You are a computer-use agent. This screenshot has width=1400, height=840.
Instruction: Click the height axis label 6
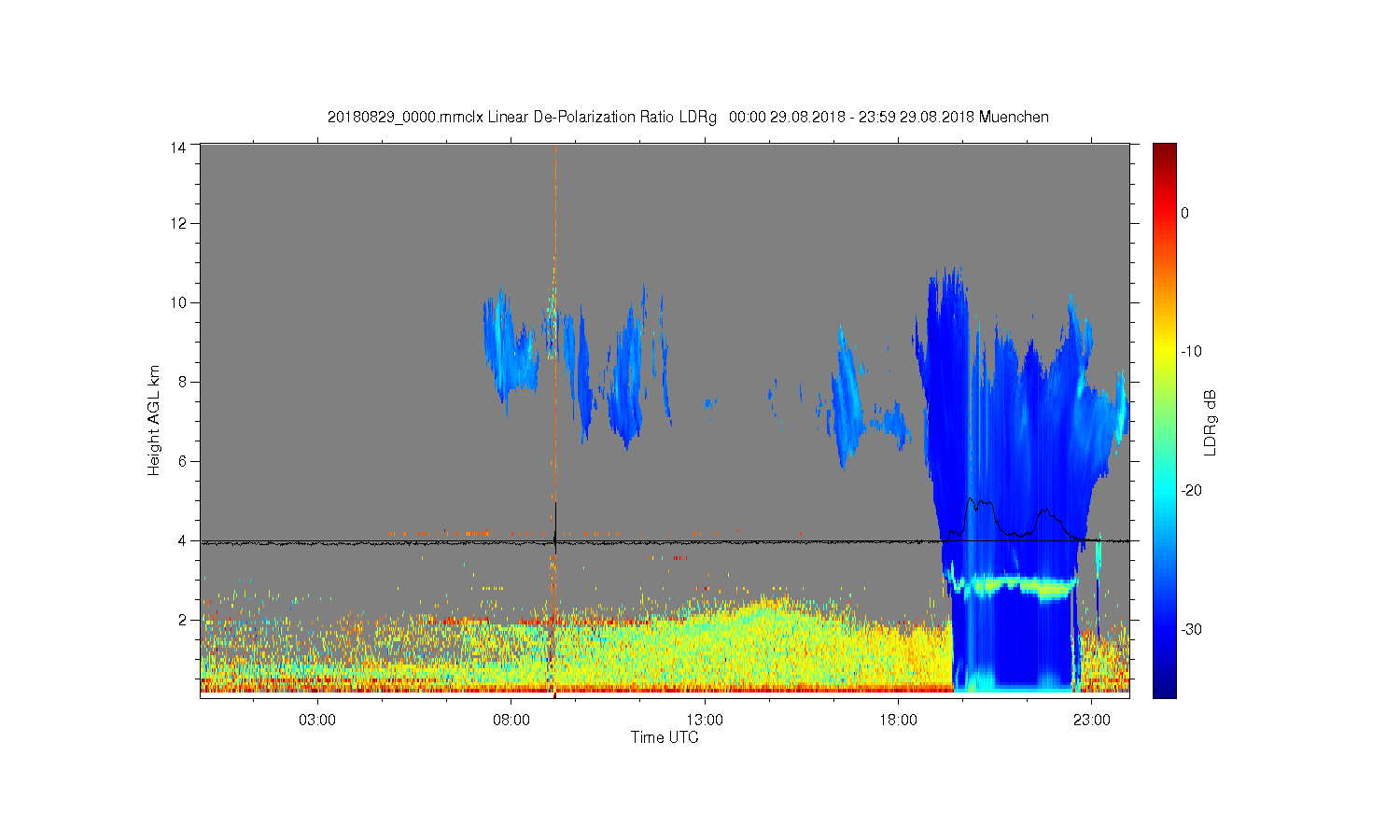183,461
